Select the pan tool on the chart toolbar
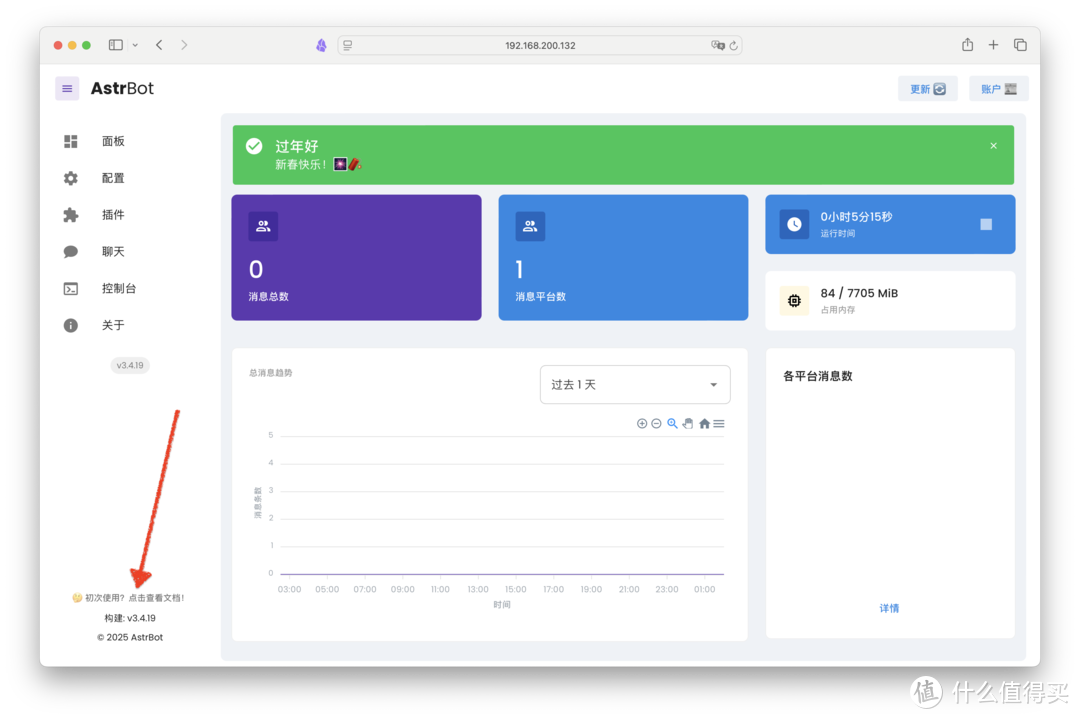This screenshot has height=719, width=1080. coord(688,423)
